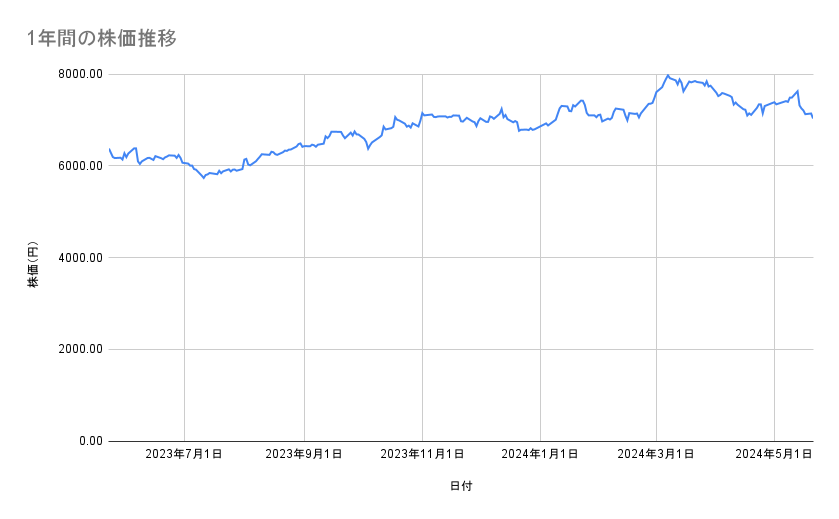Click the blue line above 2024年1月1日
The width and height of the screenshot is (839, 519).
[540, 126]
